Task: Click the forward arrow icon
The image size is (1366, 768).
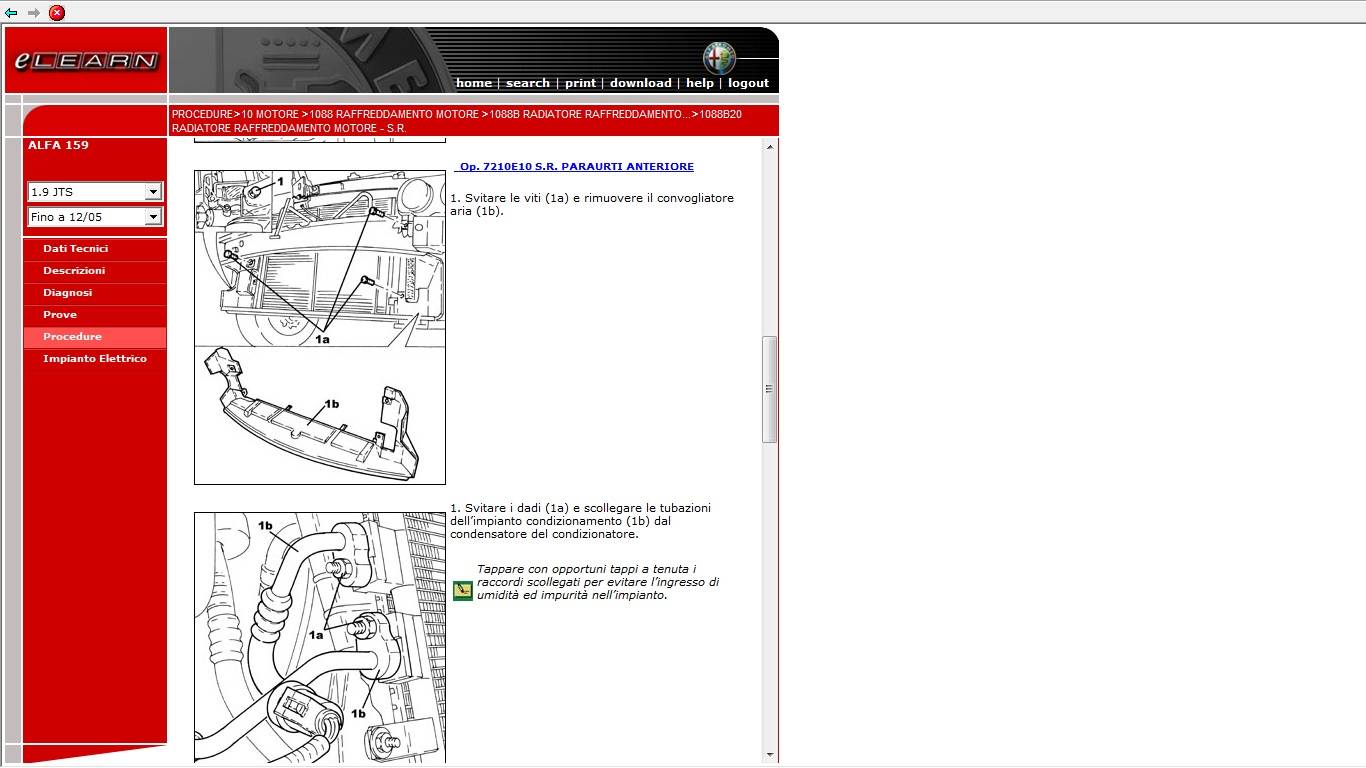Action: pos(33,13)
